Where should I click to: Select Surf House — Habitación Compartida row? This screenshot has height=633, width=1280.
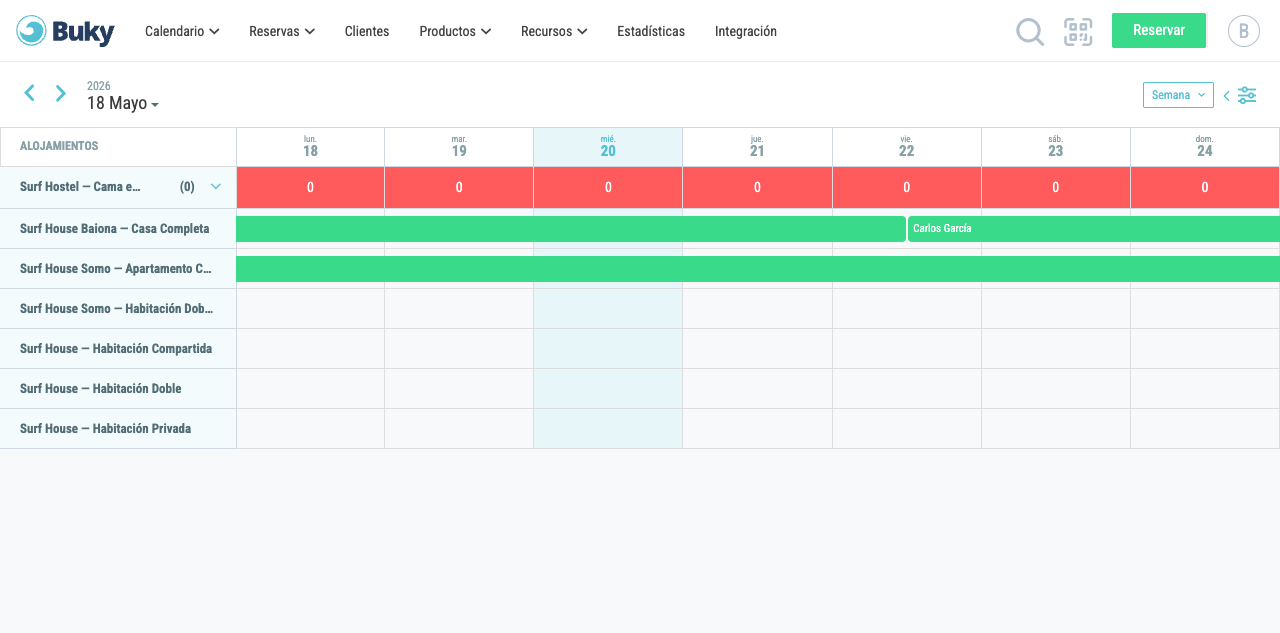118,349
